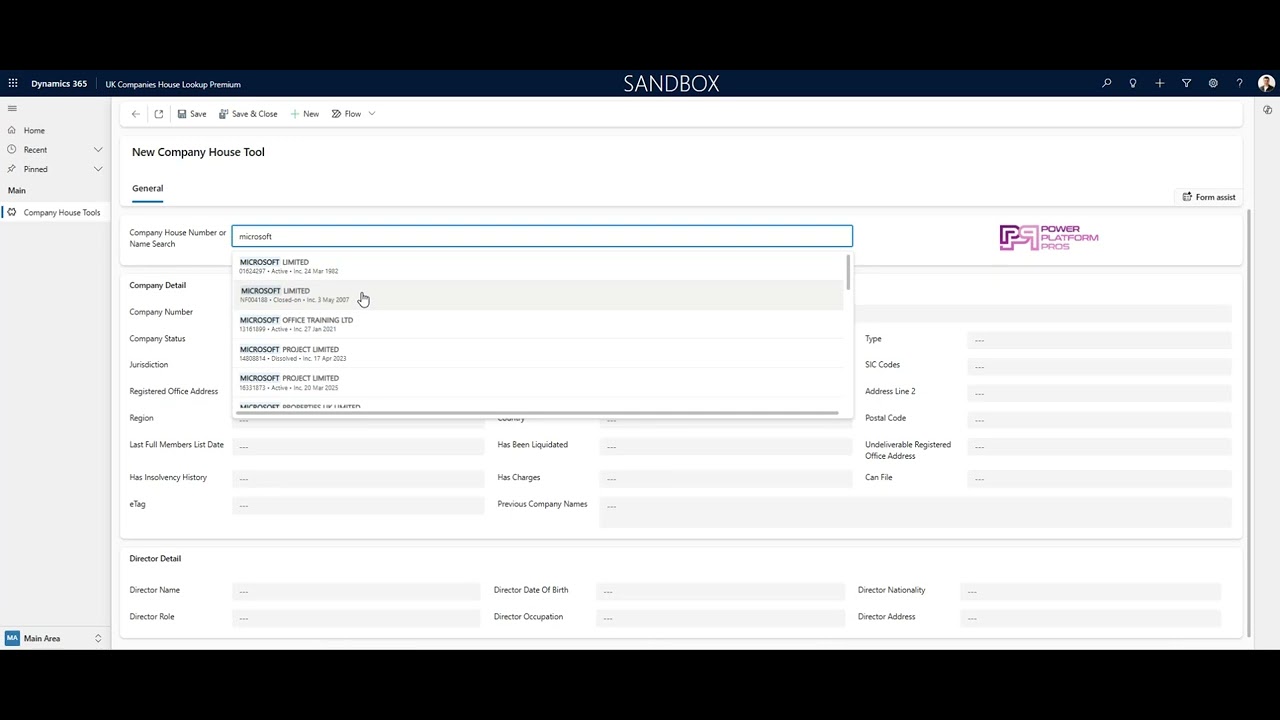
Task: Click the Director Name field
Action: (356, 591)
